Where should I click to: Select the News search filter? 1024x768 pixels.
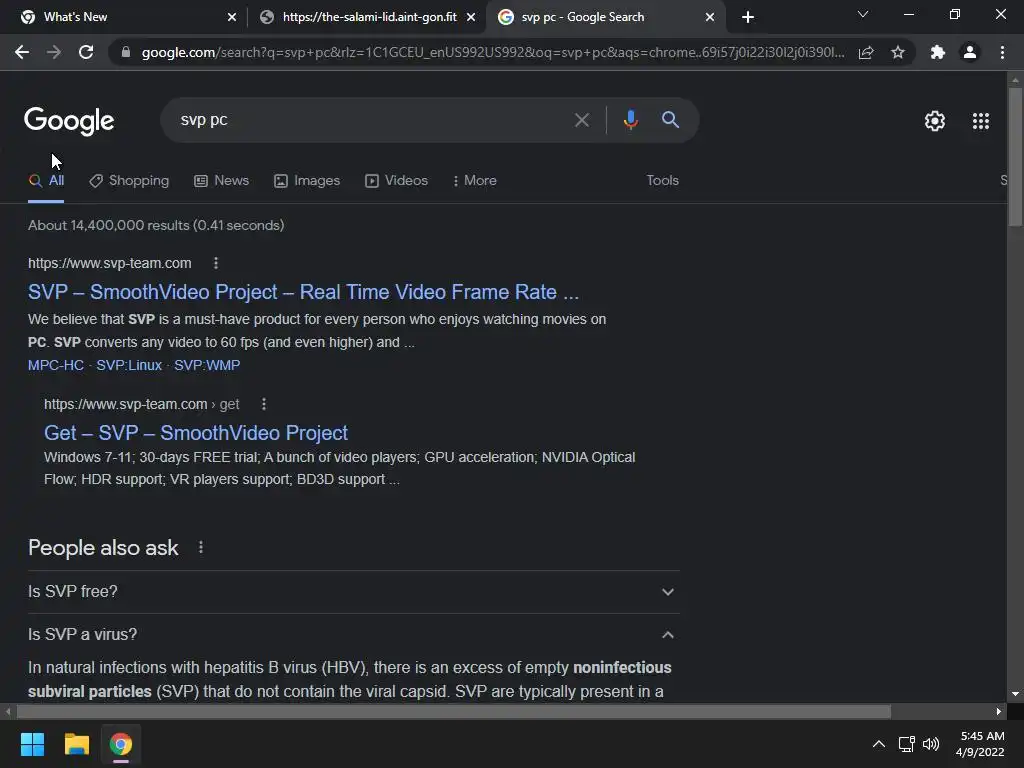point(222,181)
